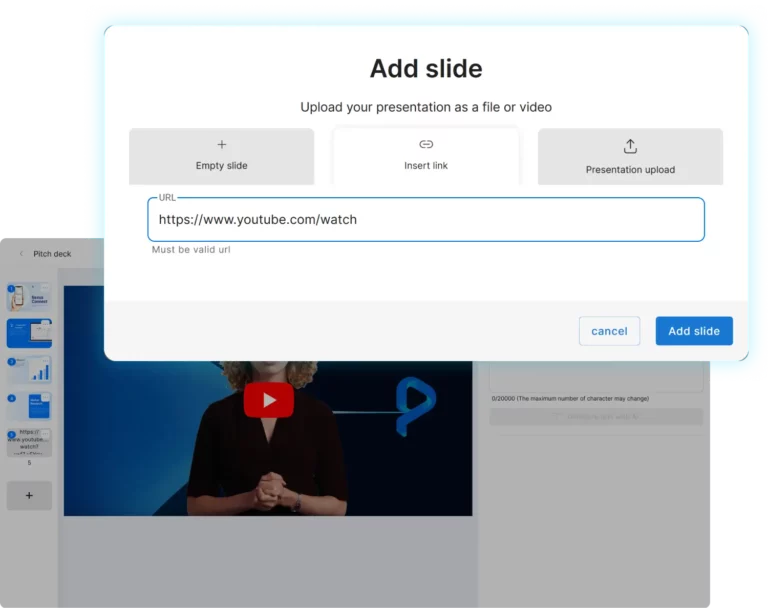768x608 pixels.
Task: Cancel the Add slide dialog
Action: (609, 331)
